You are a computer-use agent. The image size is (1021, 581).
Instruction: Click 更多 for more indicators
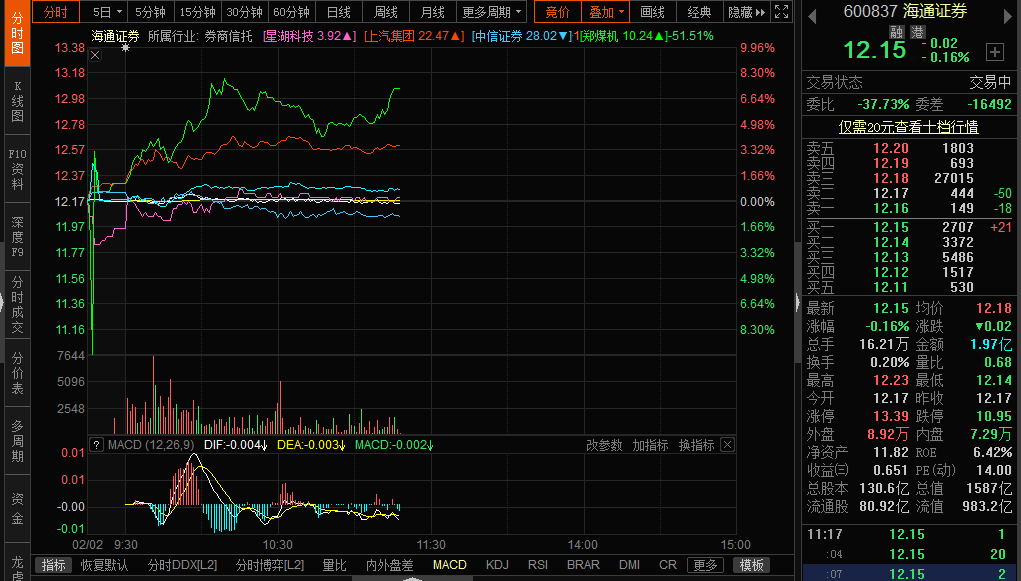[705, 565]
